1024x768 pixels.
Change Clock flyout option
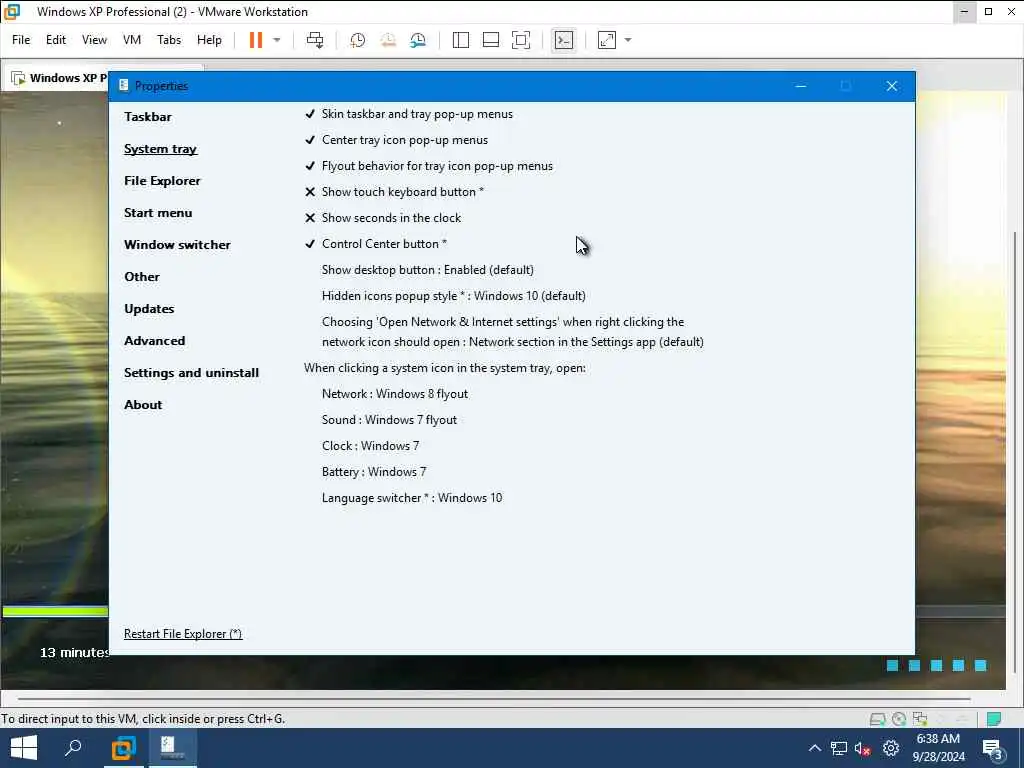coord(370,446)
